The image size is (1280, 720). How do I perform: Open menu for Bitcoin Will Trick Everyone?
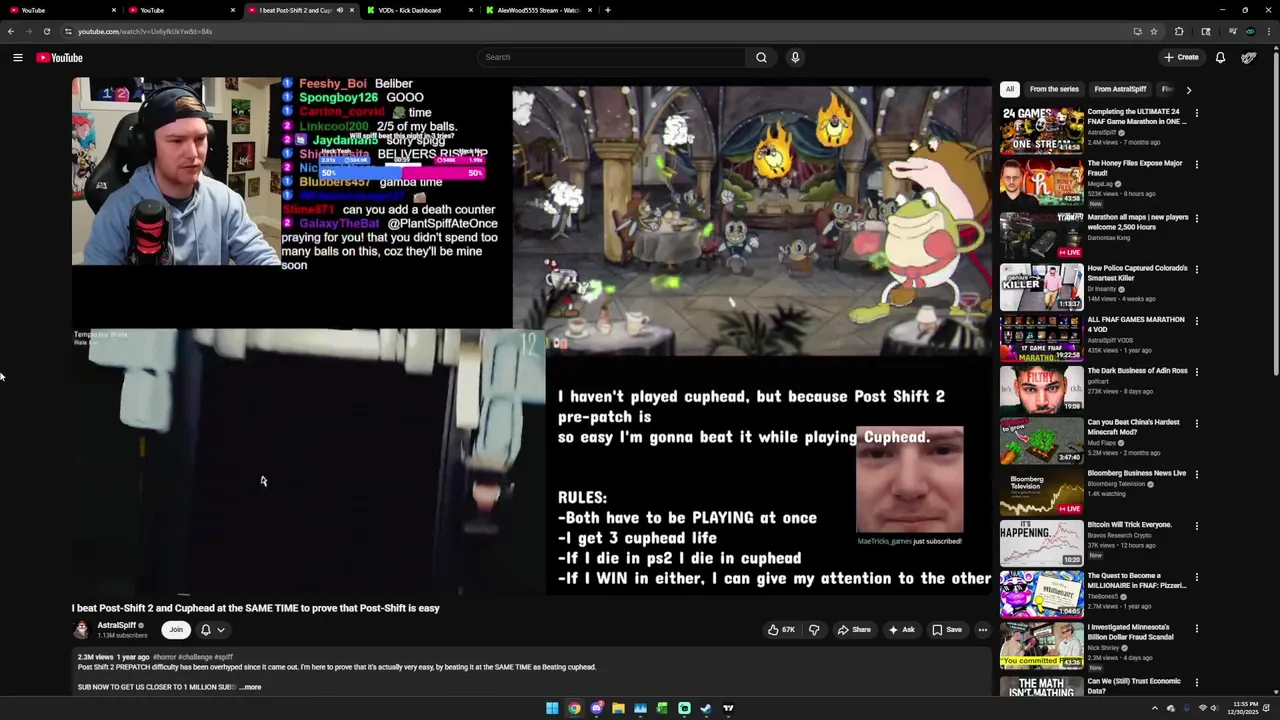(x=1196, y=526)
